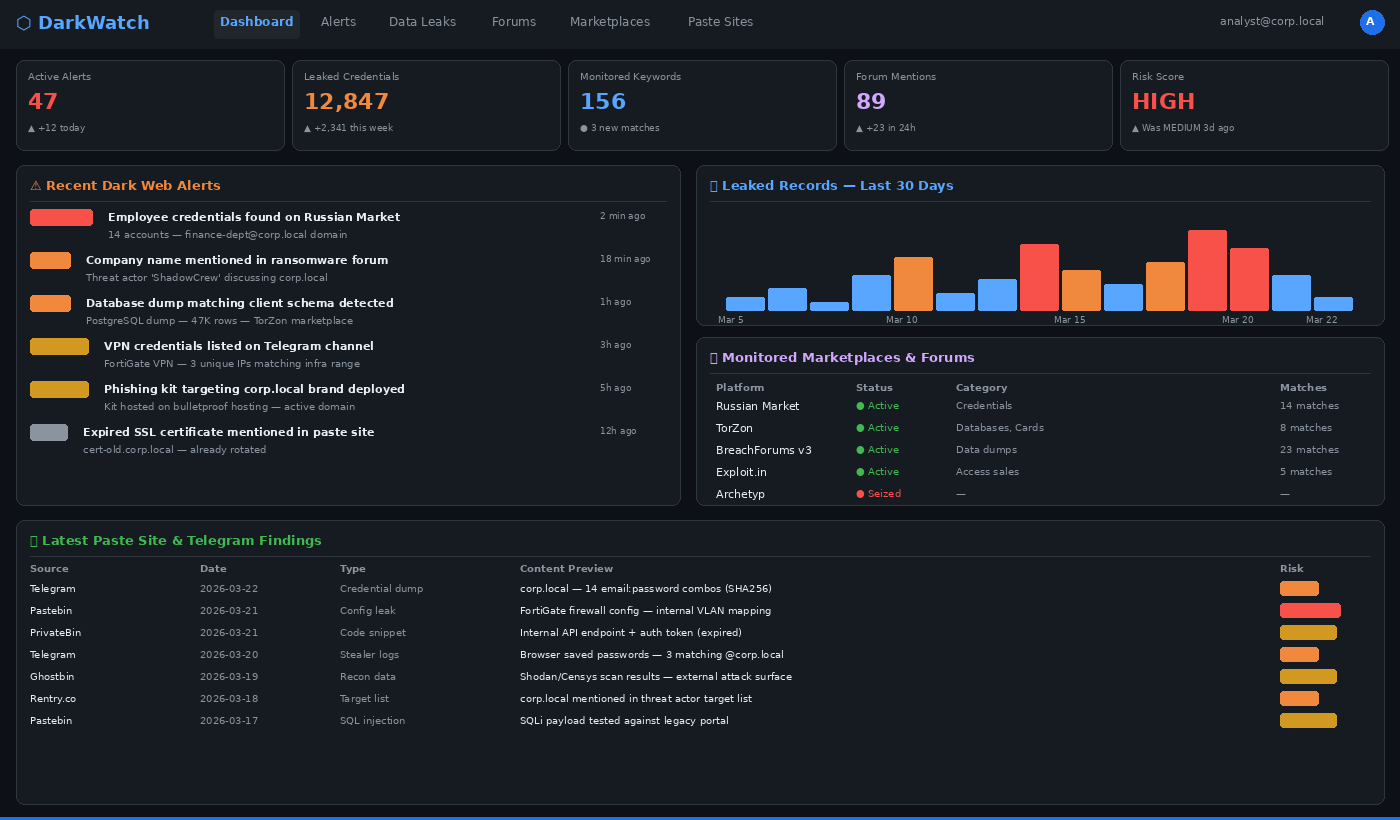Switch to the Alerts tab
Viewport: 1400px width, 820px height.
(x=338, y=21)
